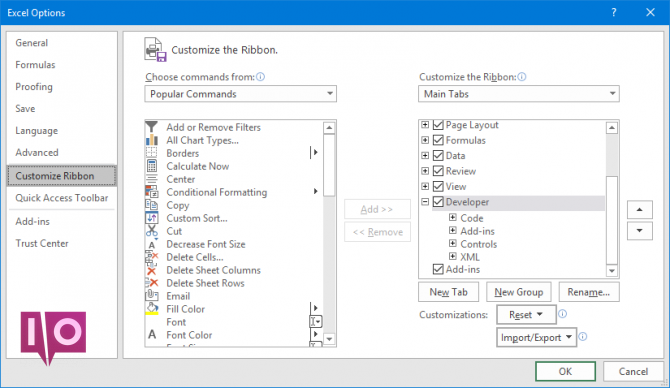
Task: Click the Delete Cells icon
Action: (152, 257)
